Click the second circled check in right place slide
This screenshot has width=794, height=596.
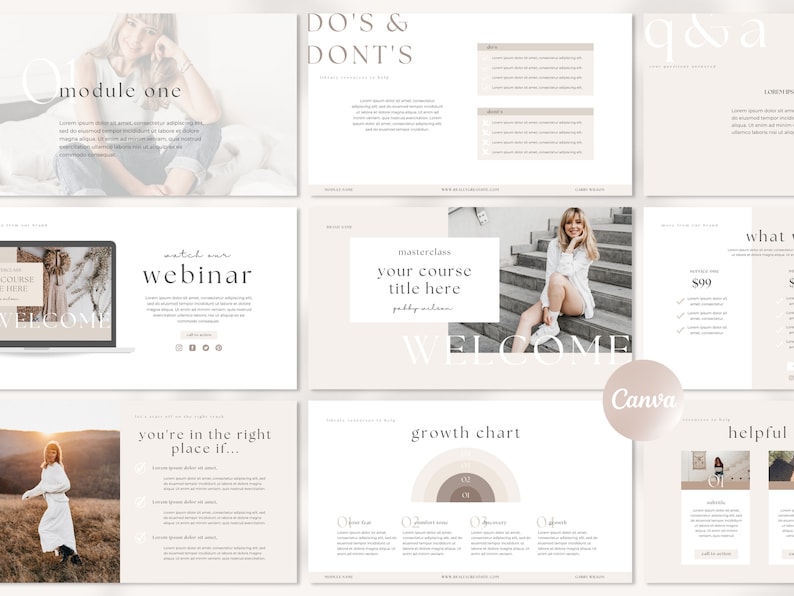[x=140, y=502]
